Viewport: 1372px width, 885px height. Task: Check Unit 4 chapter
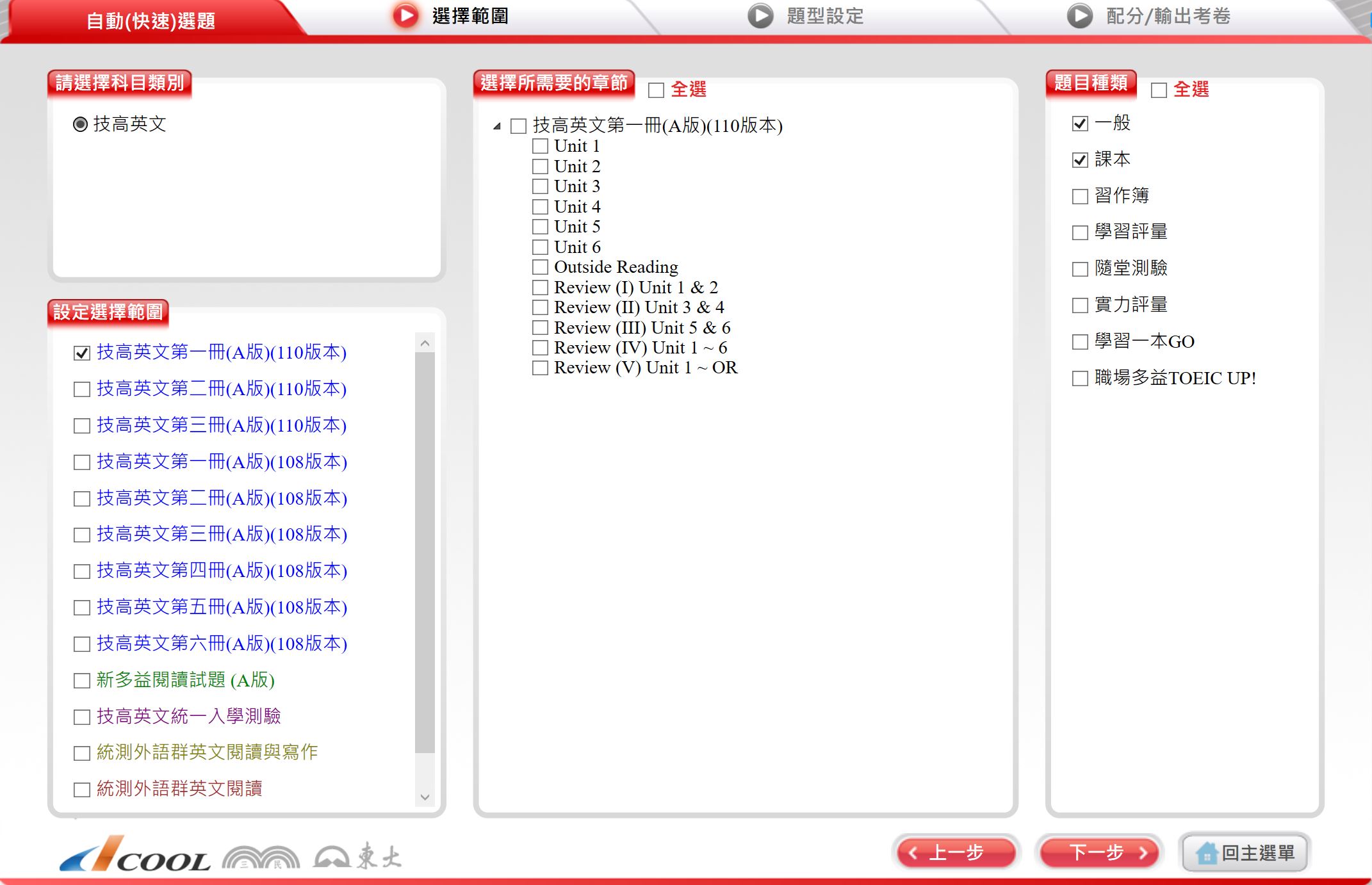tap(540, 207)
